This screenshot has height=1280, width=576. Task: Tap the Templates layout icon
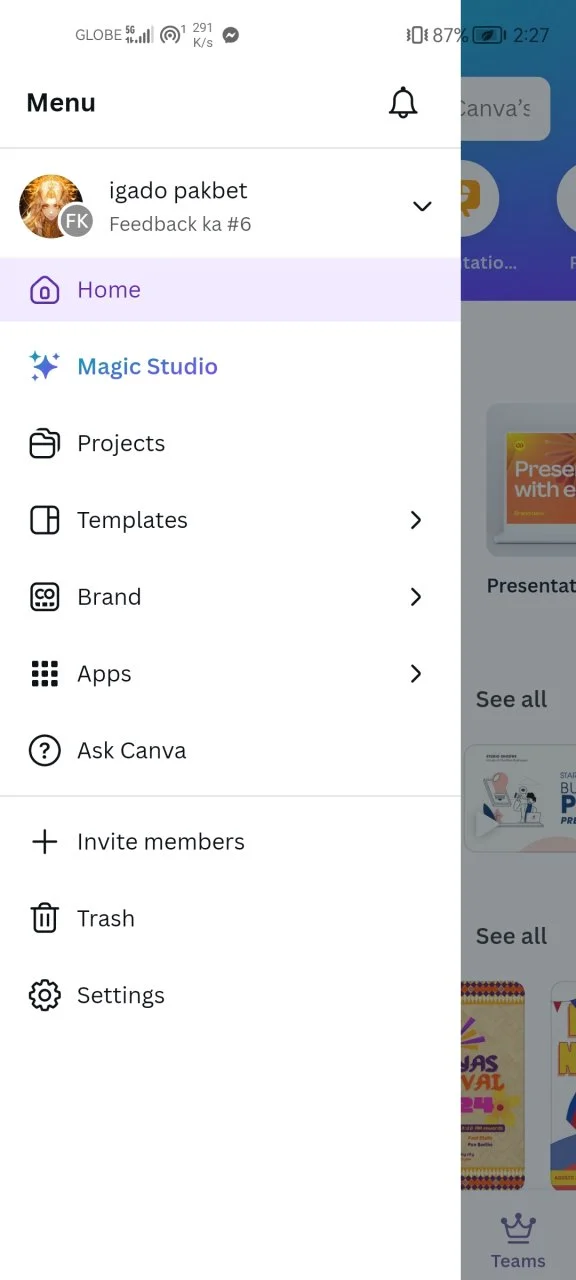point(44,520)
